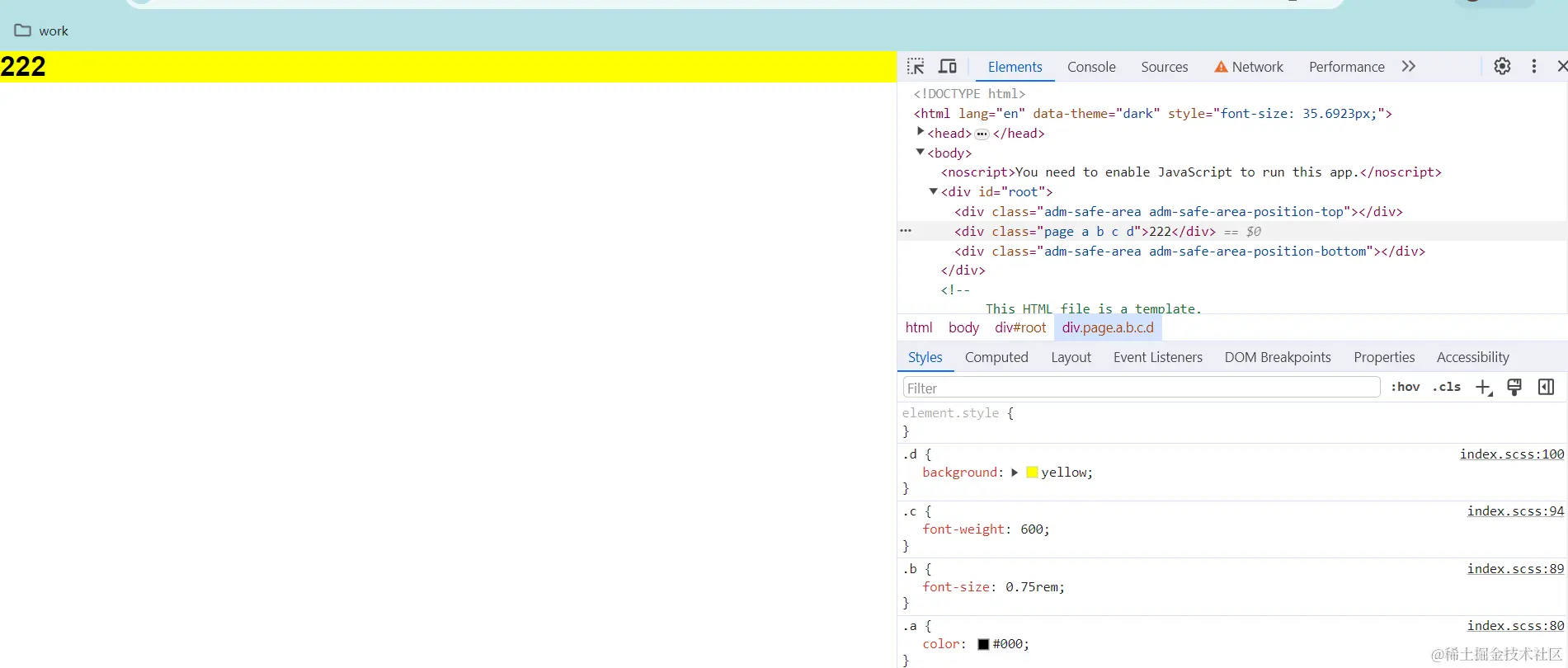The height and width of the screenshot is (668, 1568).
Task: Click the .a selector in Styles
Action: pos(909,626)
